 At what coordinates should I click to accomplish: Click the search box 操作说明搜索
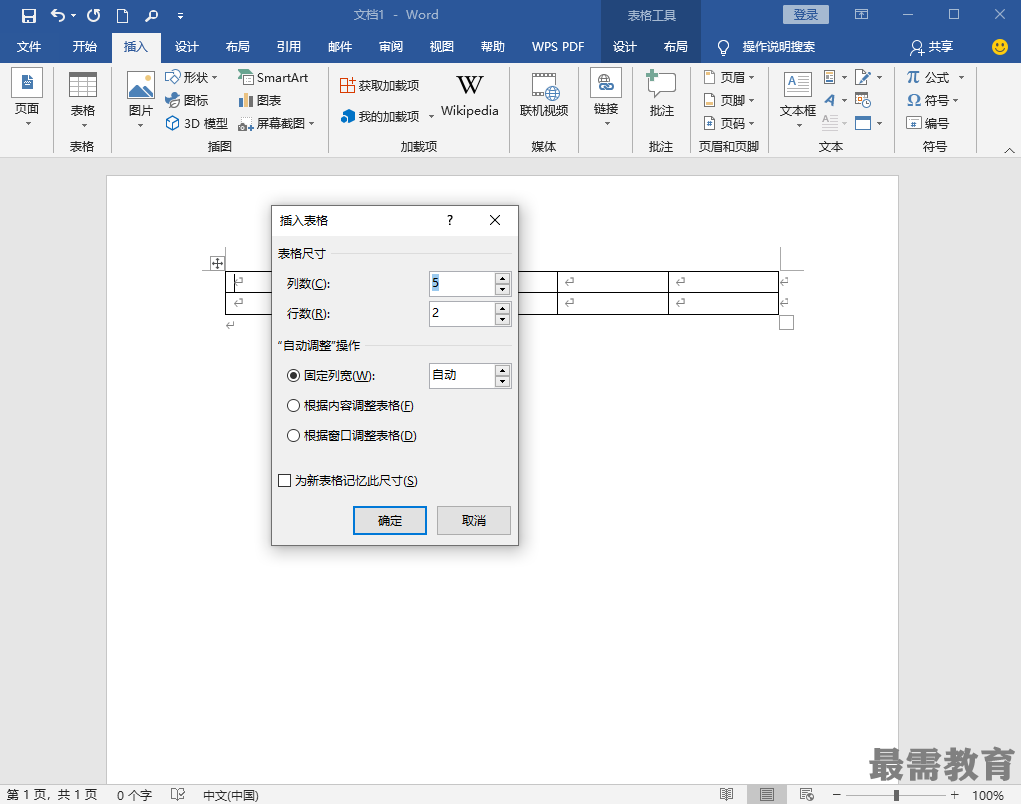(x=779, y=47)
